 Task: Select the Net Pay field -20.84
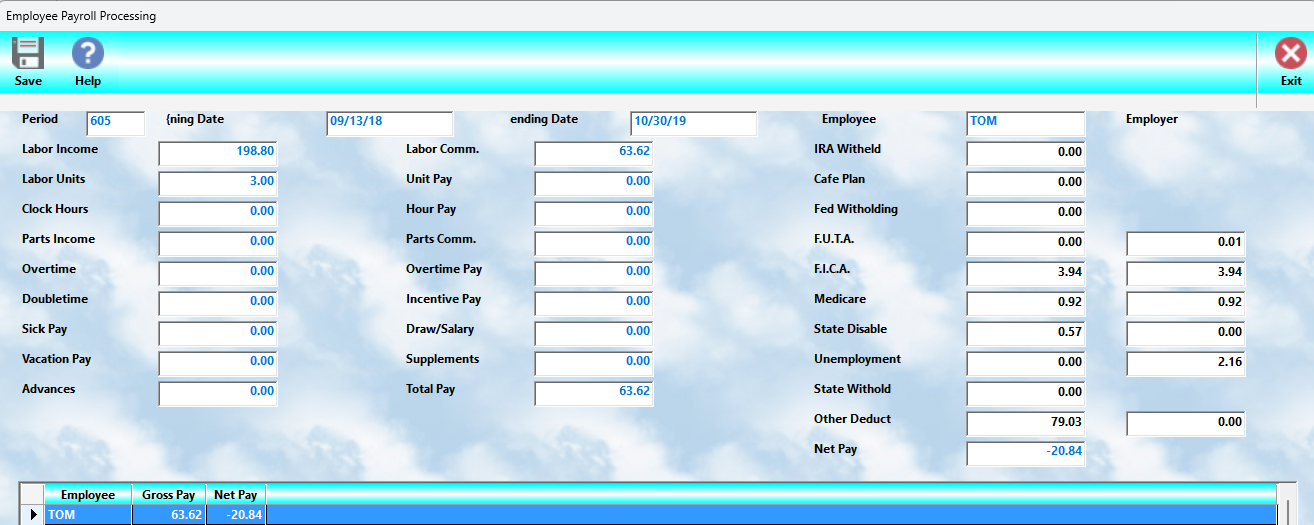pos(1026,454)
